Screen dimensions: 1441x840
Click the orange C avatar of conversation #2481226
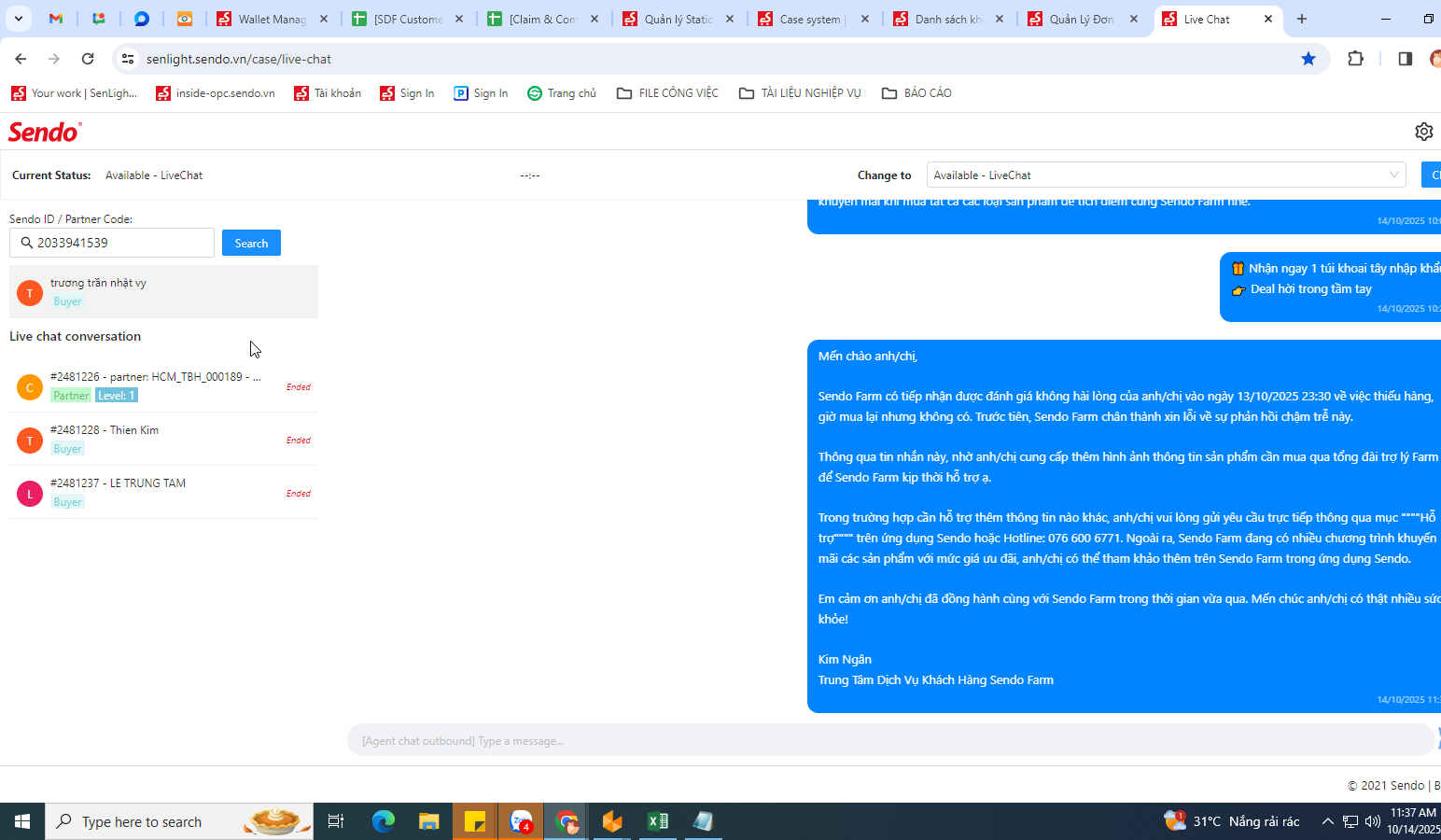(30, 386)
